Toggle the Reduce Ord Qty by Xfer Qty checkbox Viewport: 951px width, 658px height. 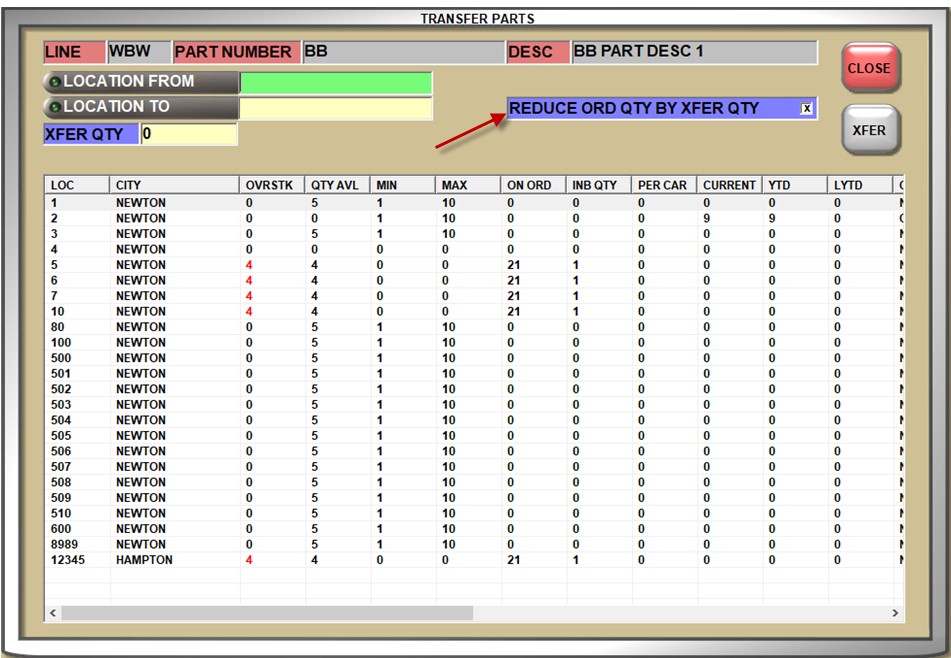click(x=806, y=108)
